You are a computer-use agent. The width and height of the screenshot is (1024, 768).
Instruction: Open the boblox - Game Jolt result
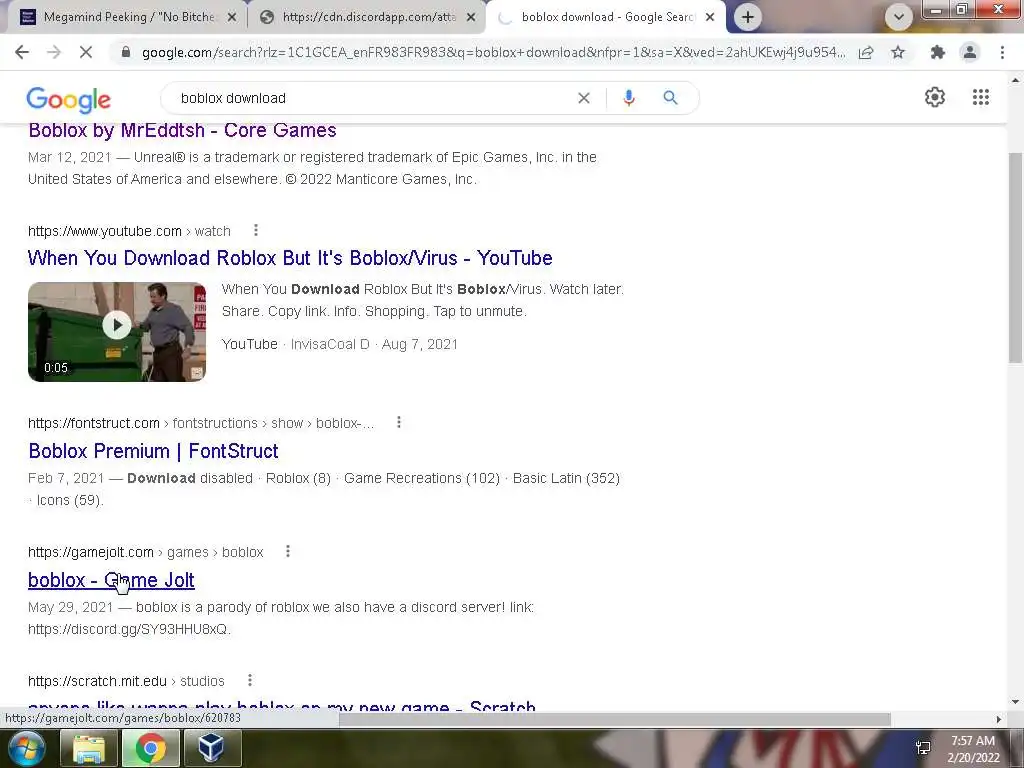pyautogui.click(x=111, y=580)
